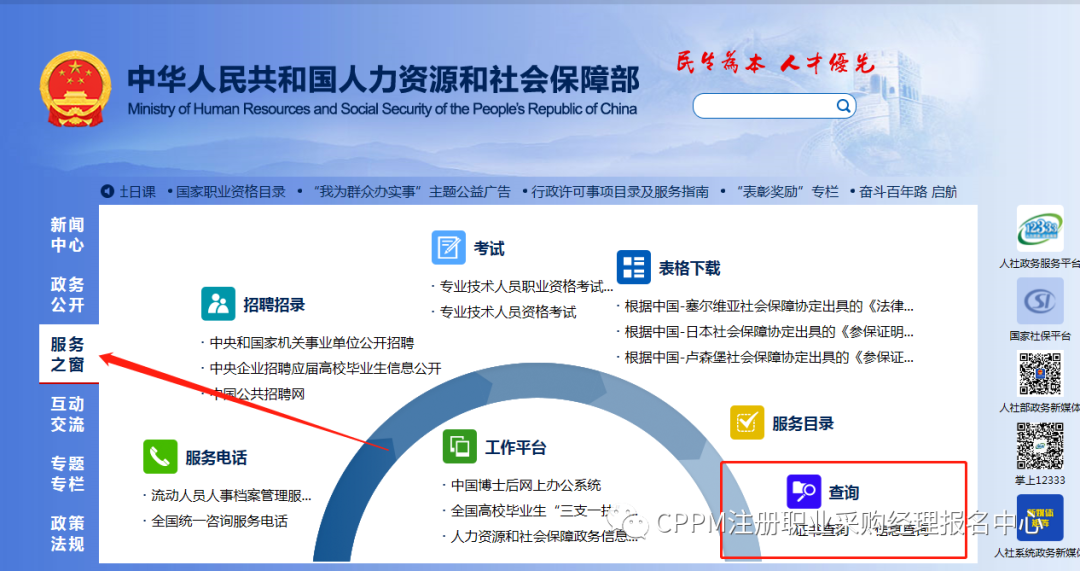Screen dimensions: 1080x571
Task: Switch to 政策法规 sidebar tab
Action: tap(68, 534)
